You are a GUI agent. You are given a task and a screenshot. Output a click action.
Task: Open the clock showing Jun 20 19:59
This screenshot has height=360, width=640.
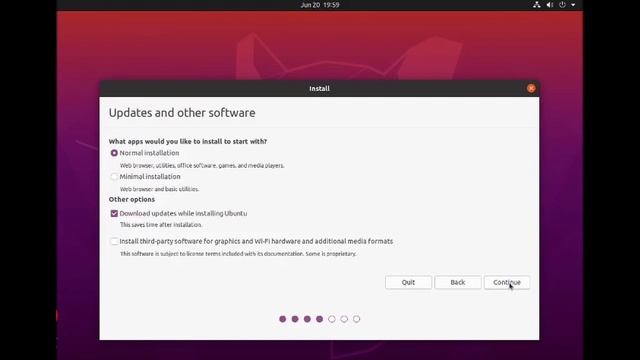(x=320, y=5)
